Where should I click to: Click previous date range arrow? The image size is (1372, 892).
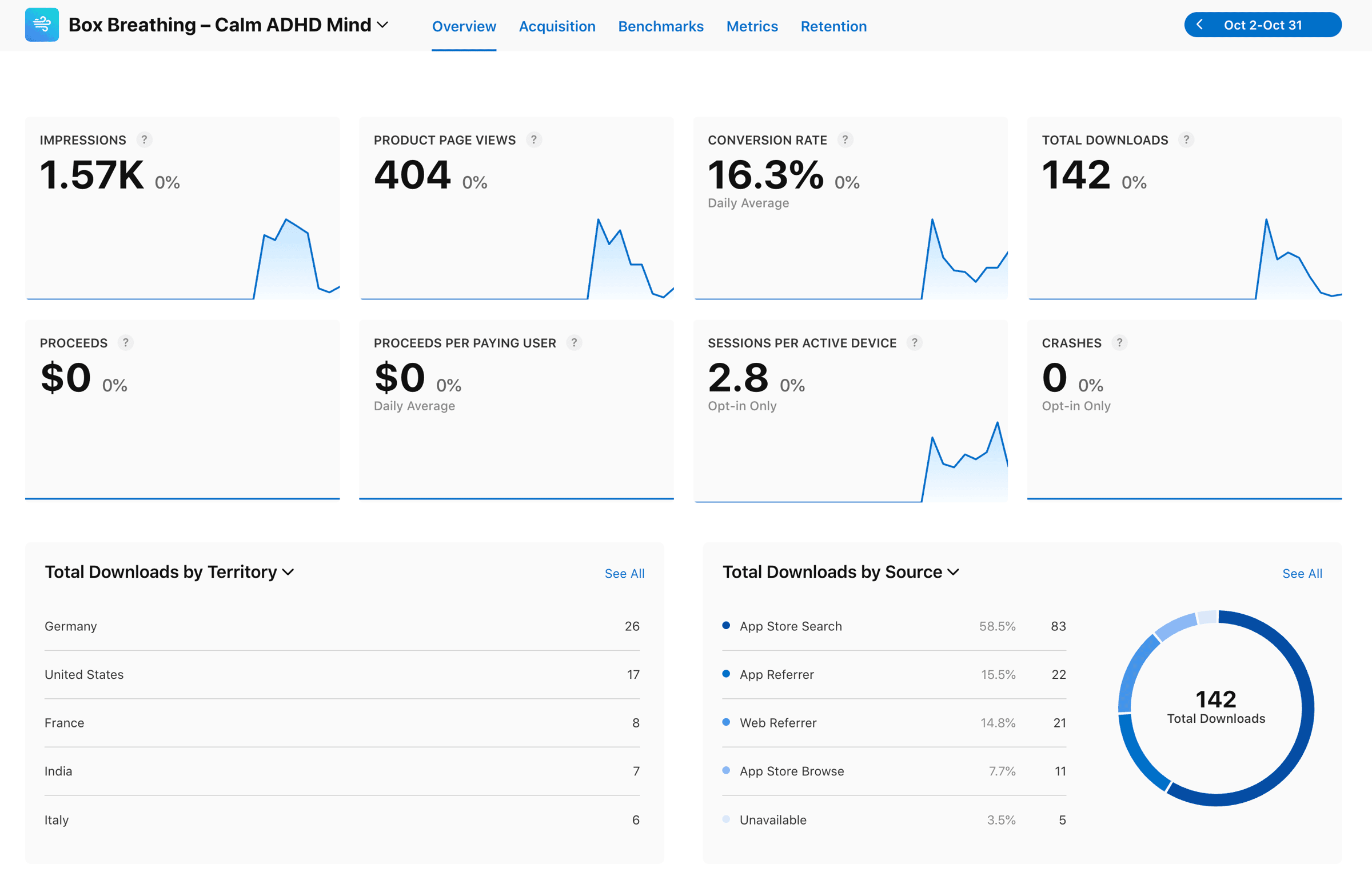1199,25
